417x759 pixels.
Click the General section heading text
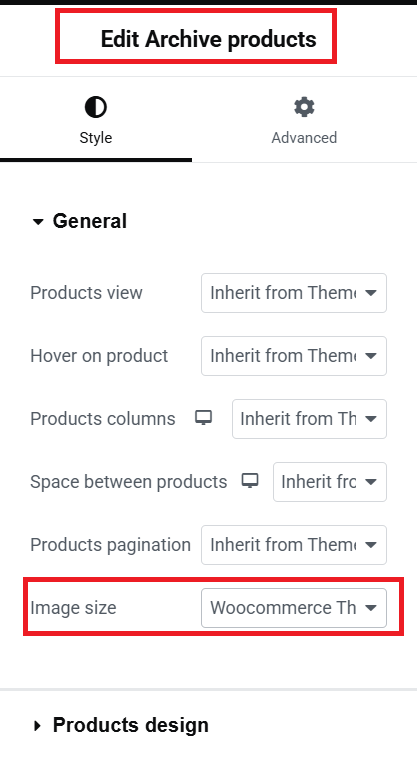[x=90, y=221]
